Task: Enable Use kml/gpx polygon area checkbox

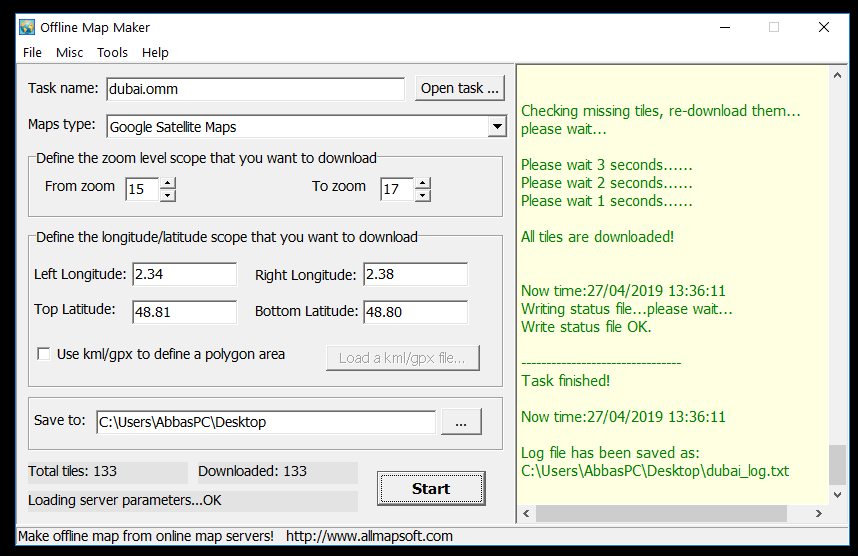Action: [x=44, y=354]
